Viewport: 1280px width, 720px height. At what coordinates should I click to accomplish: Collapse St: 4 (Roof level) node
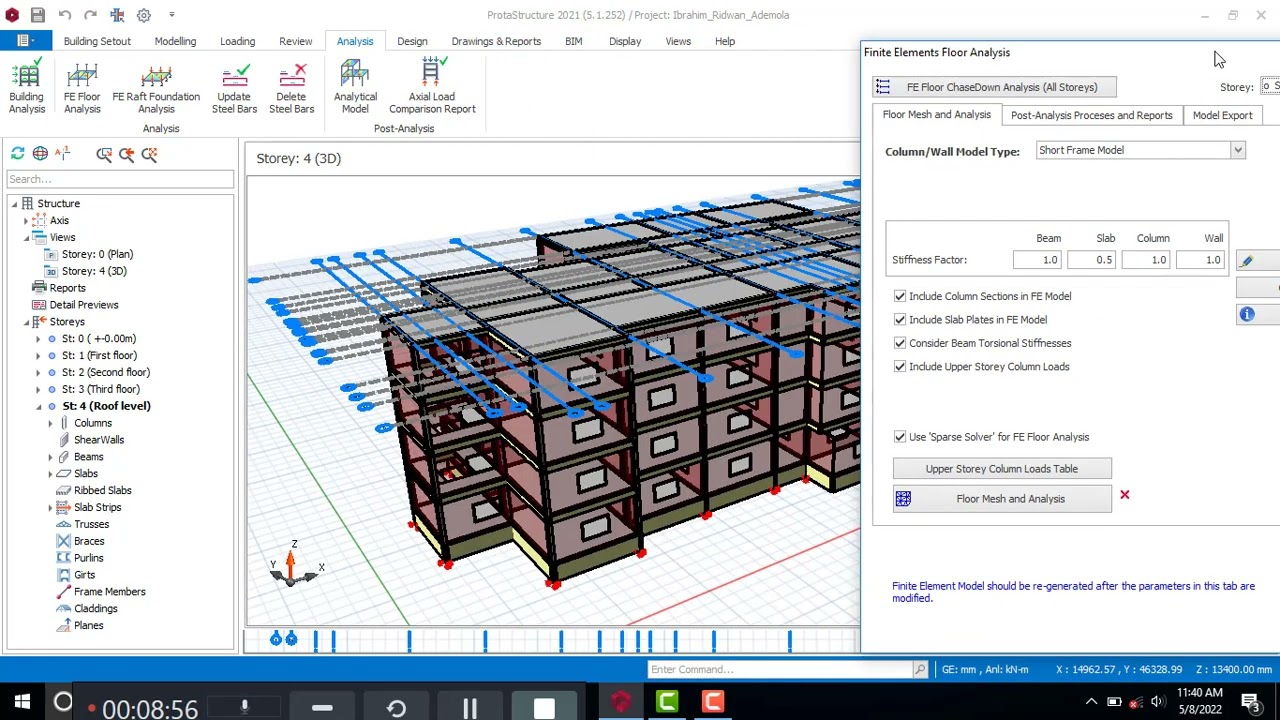[x=38, y=406]
